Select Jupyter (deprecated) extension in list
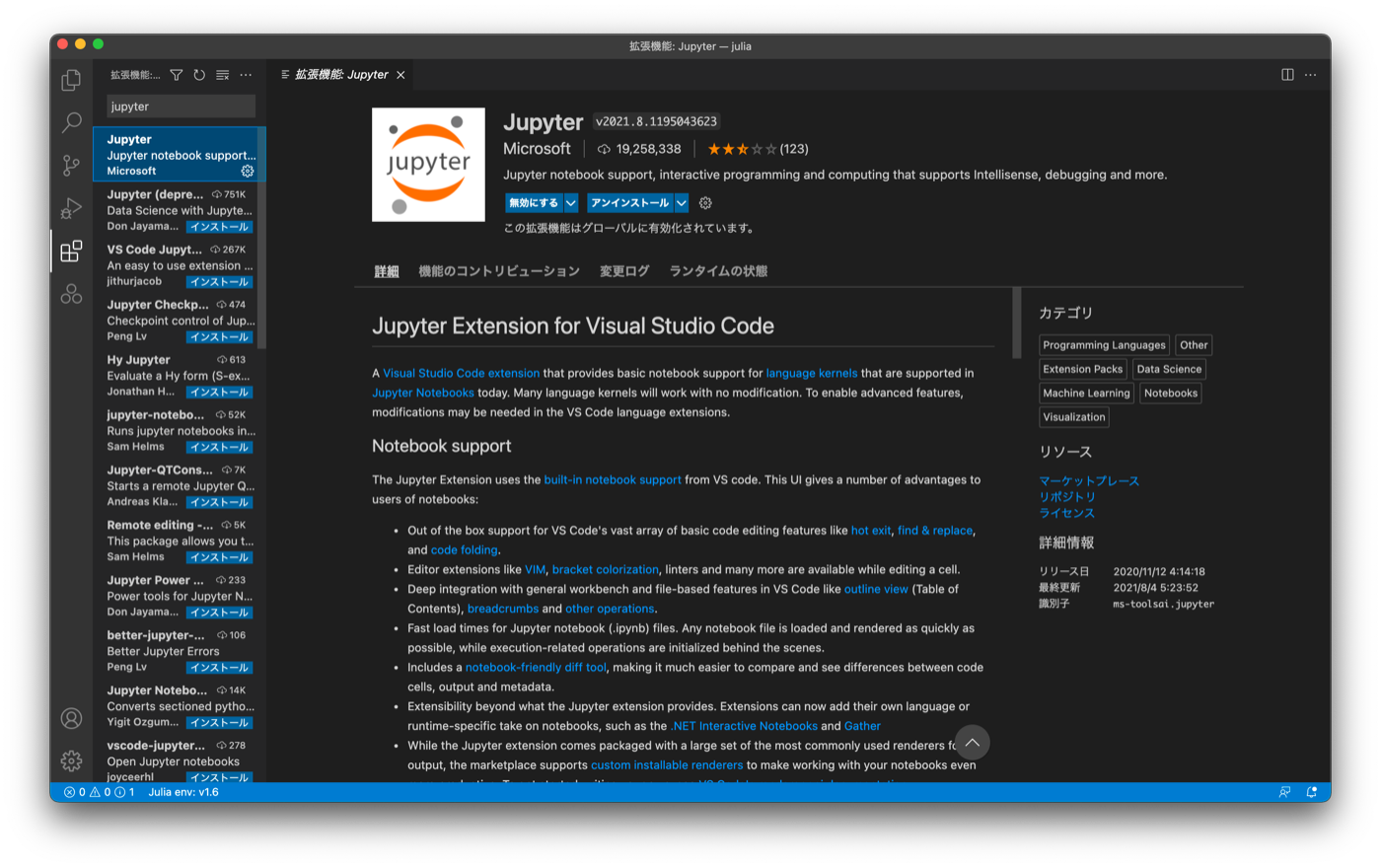The height and width of the screenshot is (868, 1381). (x=180, y=210)
